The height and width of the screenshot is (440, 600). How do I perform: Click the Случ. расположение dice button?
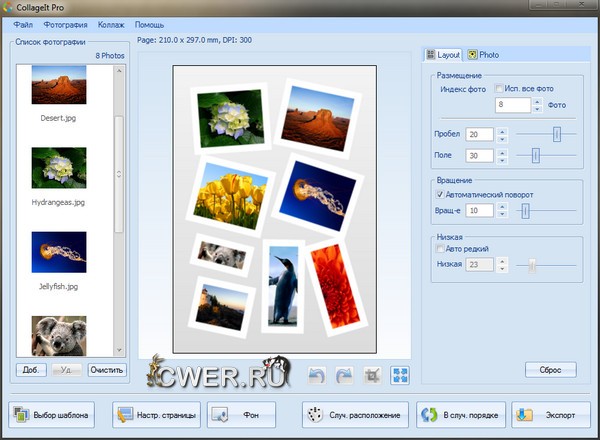click(x=355, y=414)
